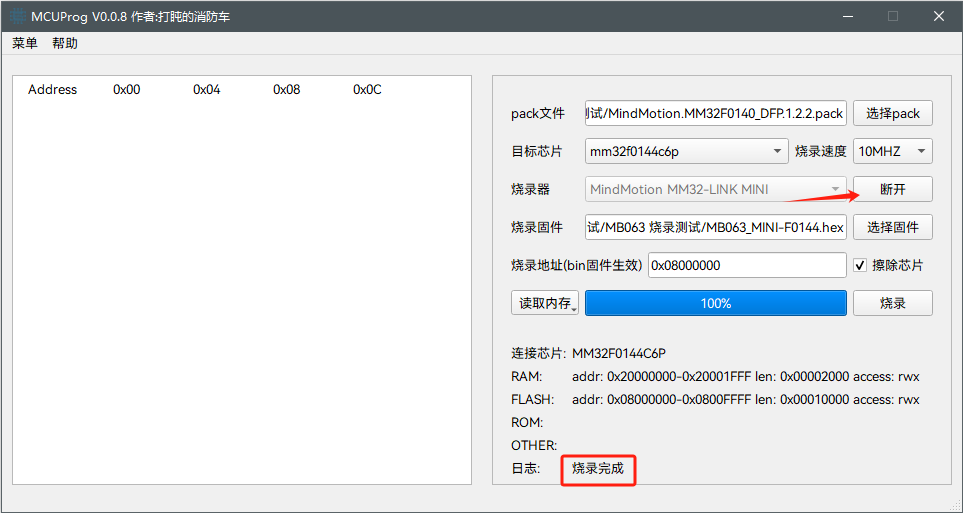Viewport: 963px width, 513px height.
Task: Maximize the MCUProg window
Action: (x=893, y=16)
